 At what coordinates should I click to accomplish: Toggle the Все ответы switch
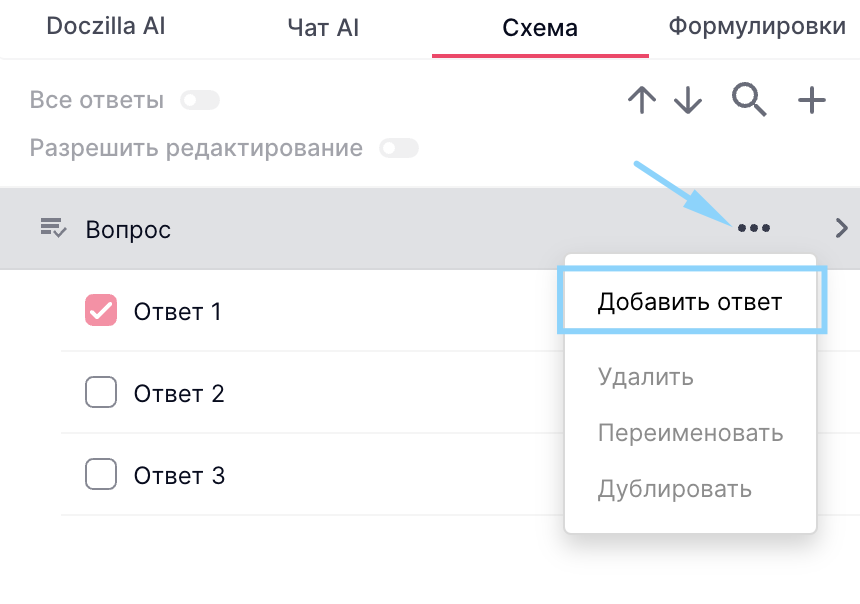point(199,100)
